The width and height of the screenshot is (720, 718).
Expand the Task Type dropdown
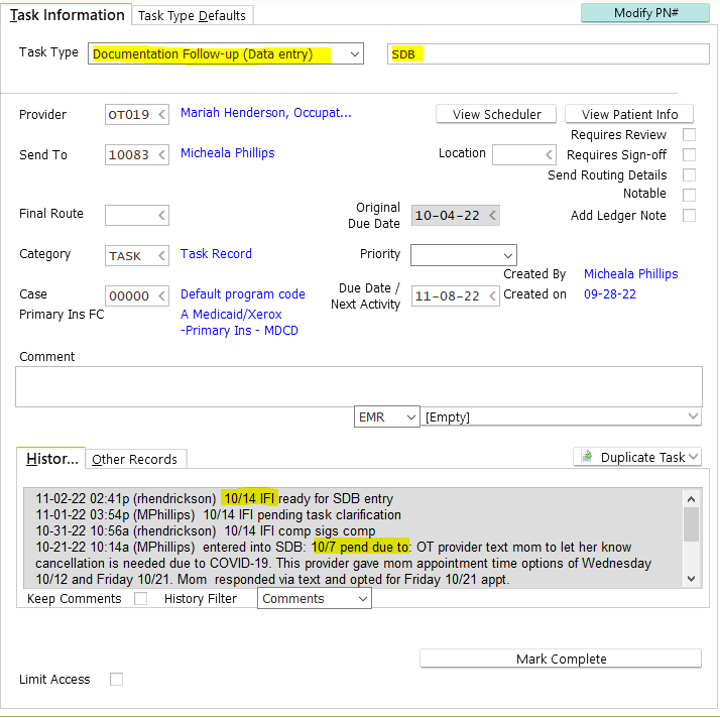click(x=355, y=54)
